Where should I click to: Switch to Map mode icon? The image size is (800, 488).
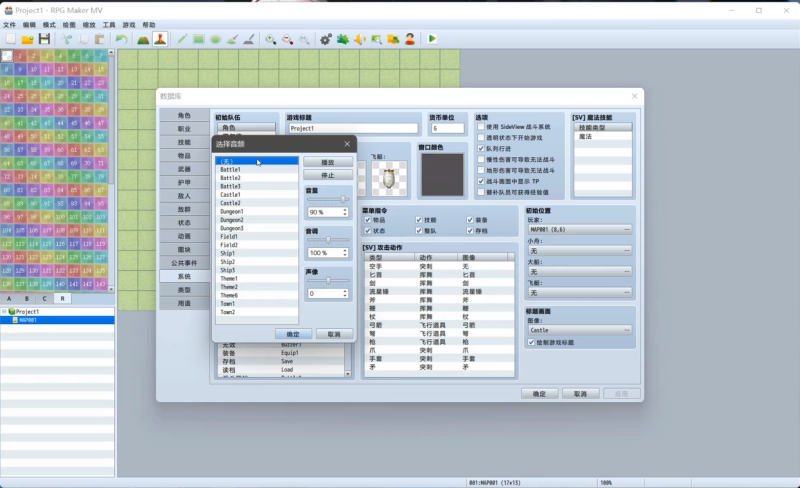(143, 39)
